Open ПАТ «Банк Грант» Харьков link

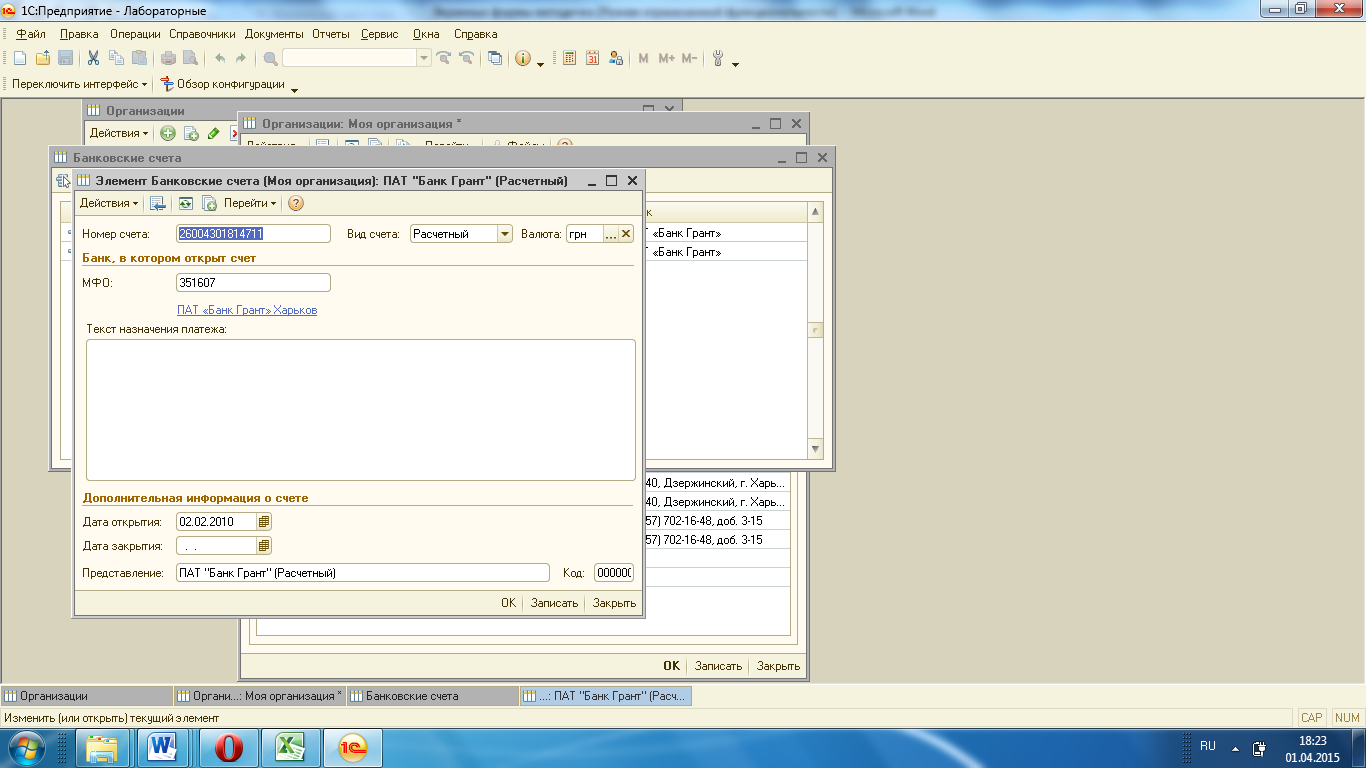[x=247, y=310]
